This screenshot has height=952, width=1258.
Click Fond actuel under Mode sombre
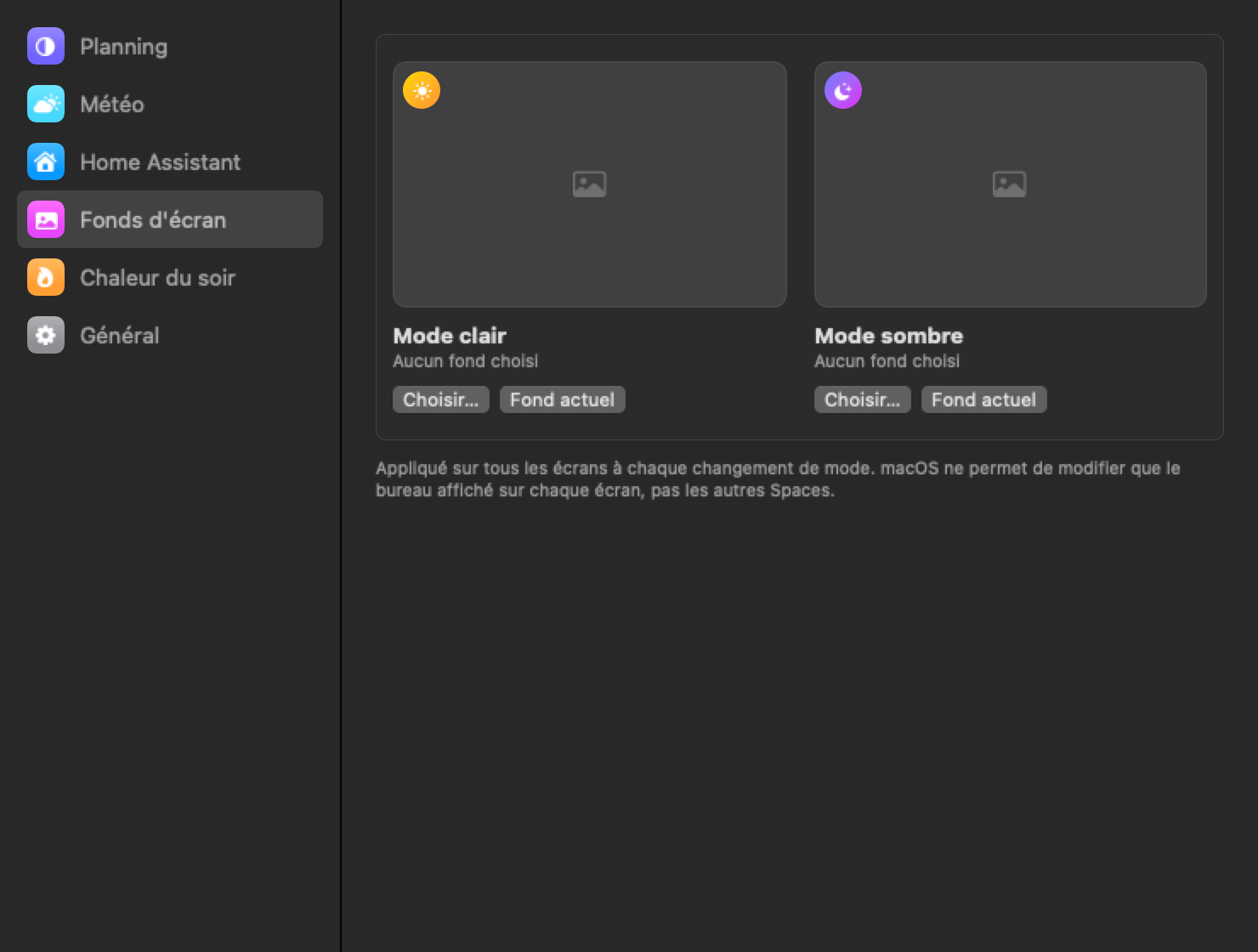pyautogui.click(x=984, y=399)
